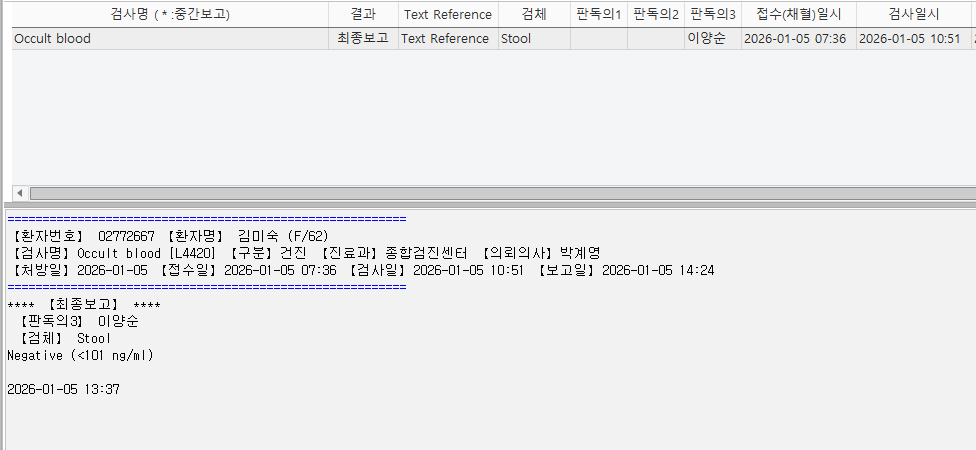The height and width of the screenshot is (450, 976).
Task: Sort by 검사명 column header
Action: [x=170, y=14]
